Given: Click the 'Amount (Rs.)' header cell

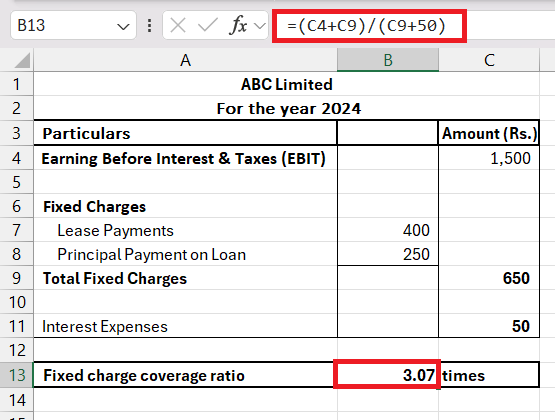Looking at the screenshot, I should pos(489,133).
